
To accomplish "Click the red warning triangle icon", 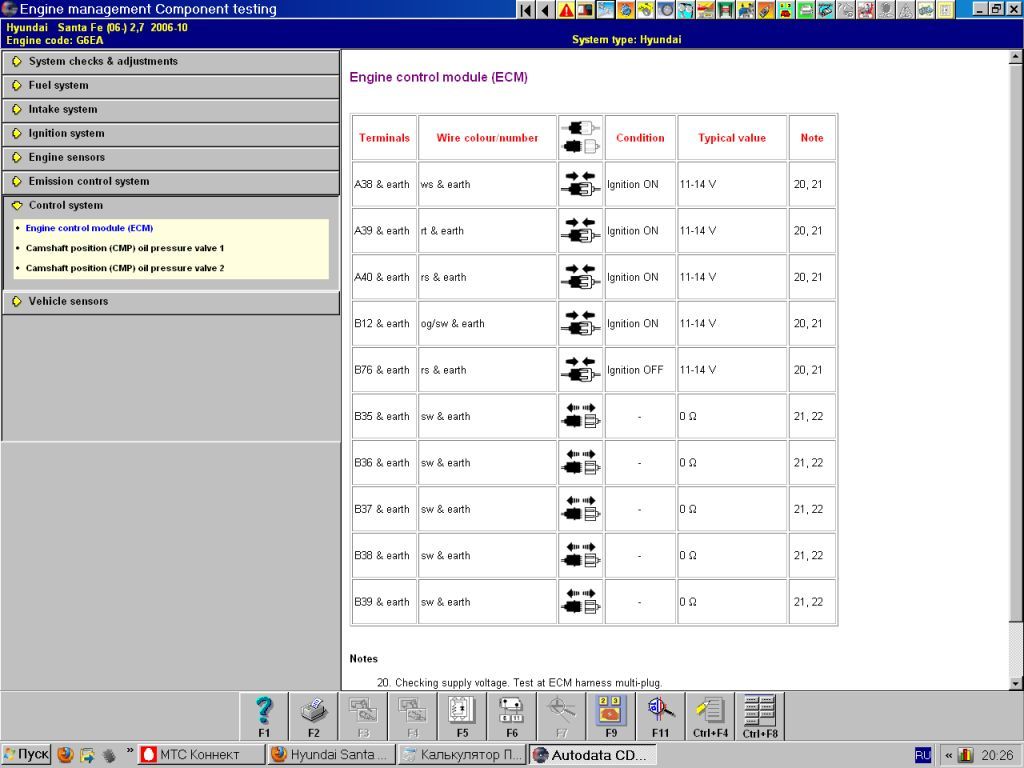I will (x=566, y=10).
